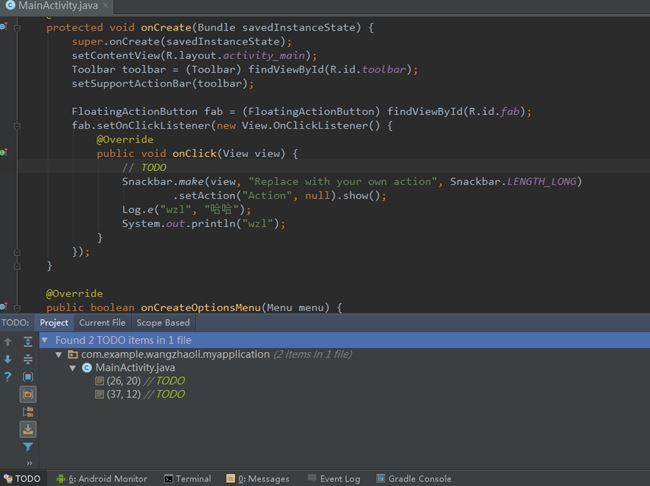Screen dimensions: 650x486
Task: Click the Expand All icon in TODO panel
Action: (x=28, y=341)
